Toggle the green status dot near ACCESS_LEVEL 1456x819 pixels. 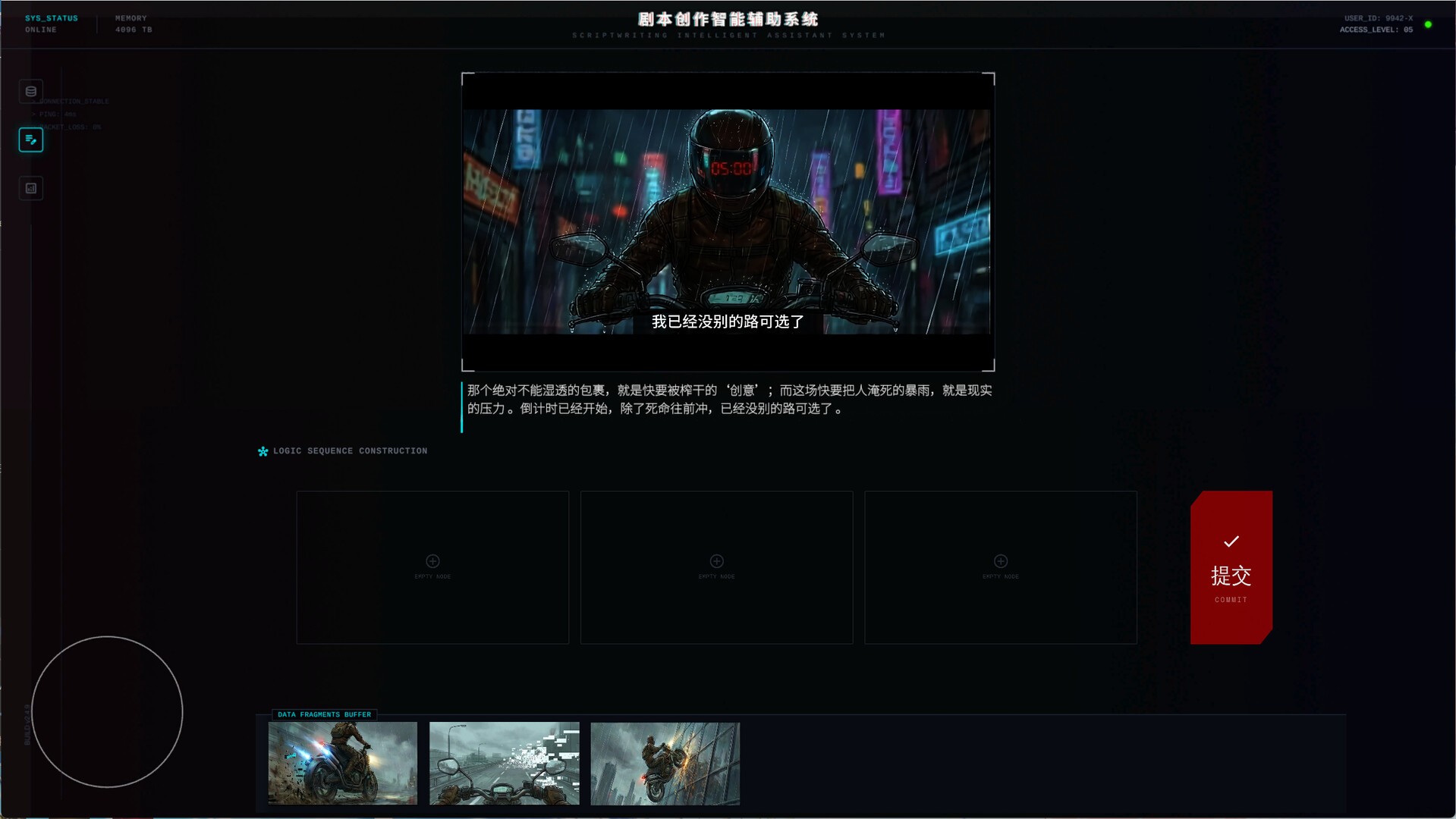pyautogui.click(x=1427, y=25)
